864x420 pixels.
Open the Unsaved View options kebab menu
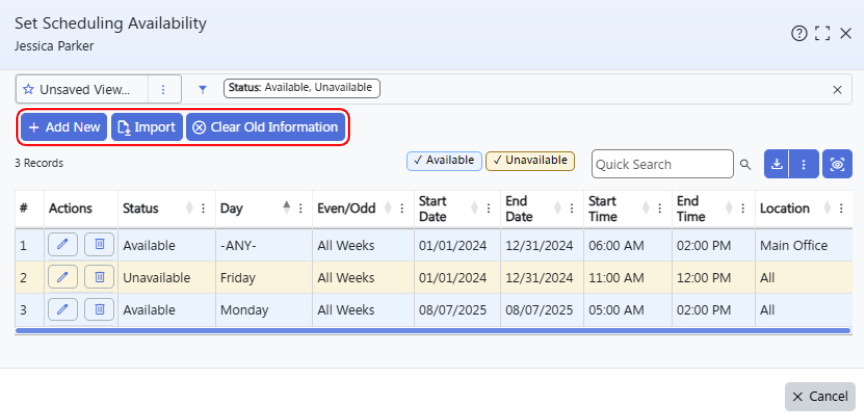(164, 90)
